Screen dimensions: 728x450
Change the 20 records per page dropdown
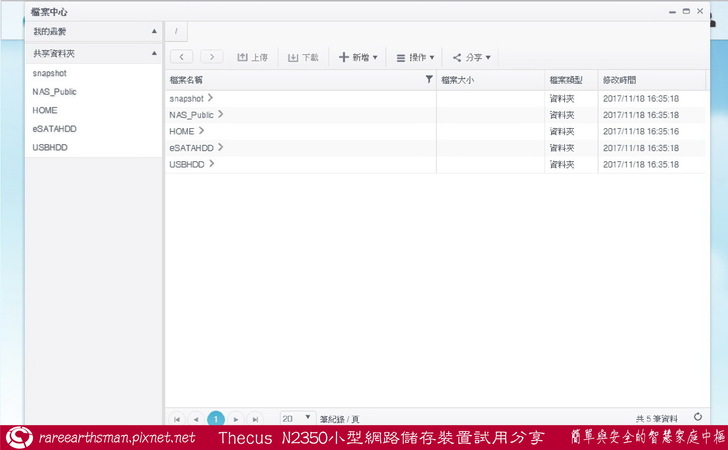pos(295,419)
